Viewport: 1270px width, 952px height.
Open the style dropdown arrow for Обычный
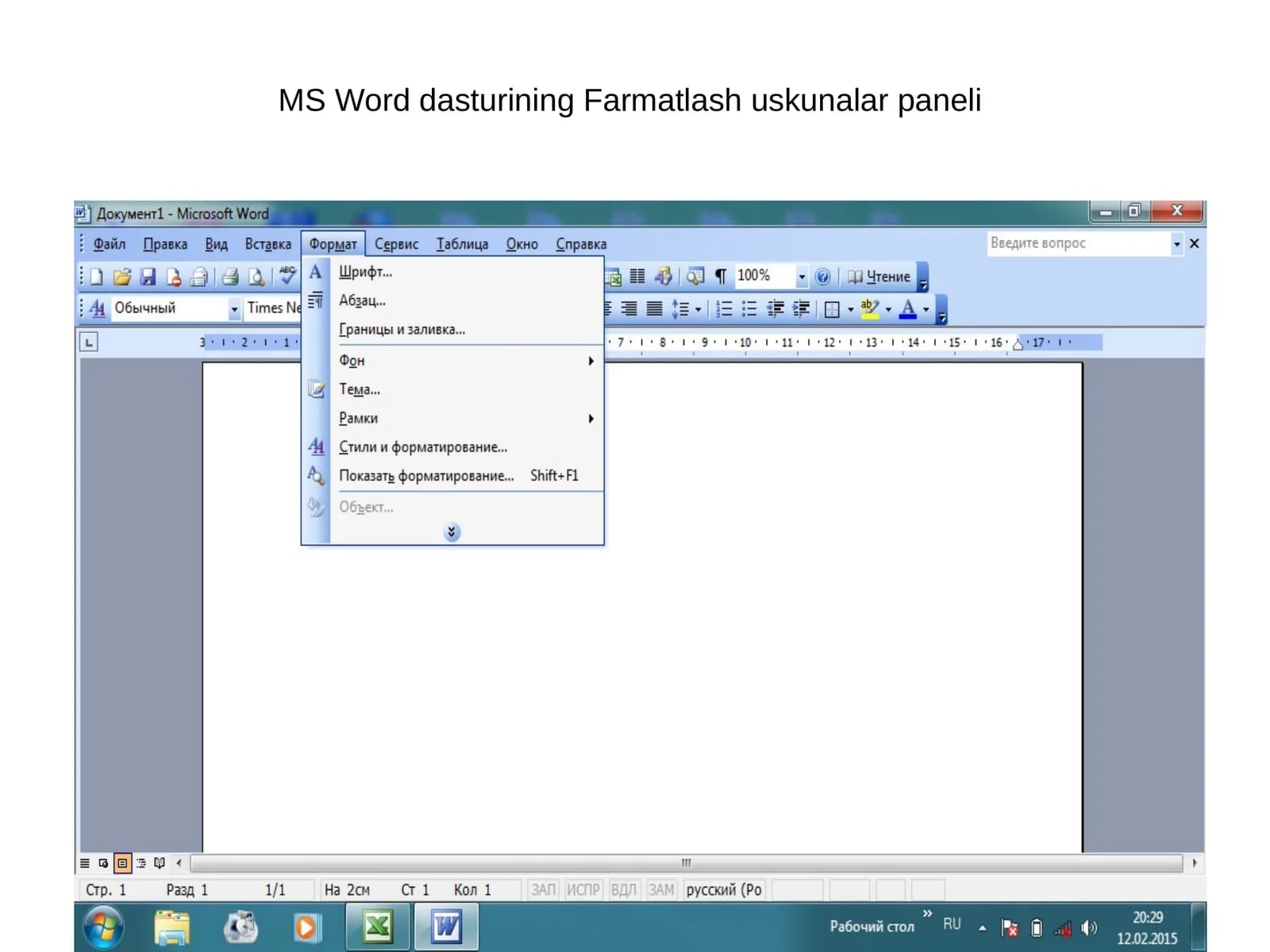coord(234,309)
